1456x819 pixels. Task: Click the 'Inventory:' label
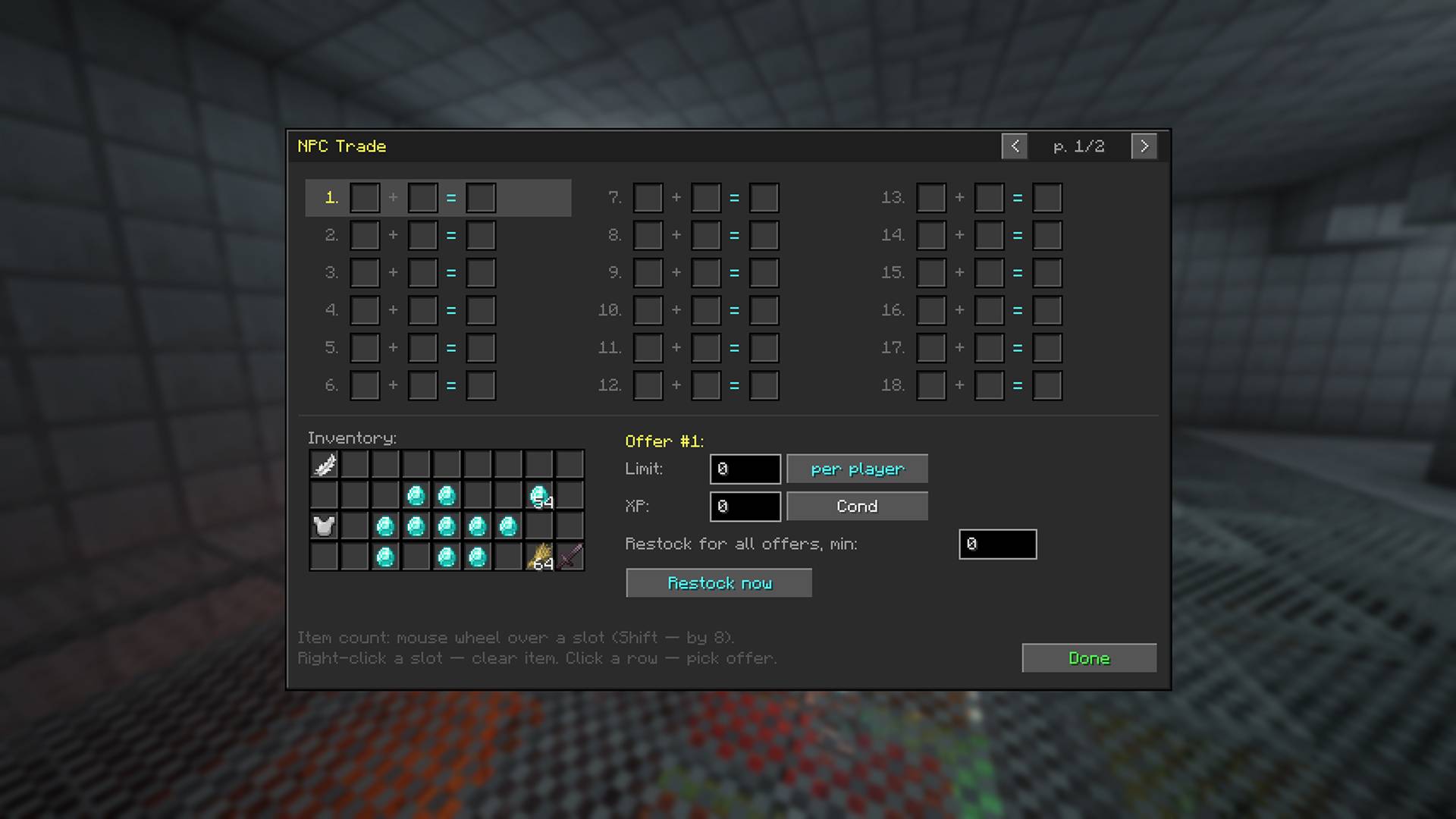(x=352, y=438)
